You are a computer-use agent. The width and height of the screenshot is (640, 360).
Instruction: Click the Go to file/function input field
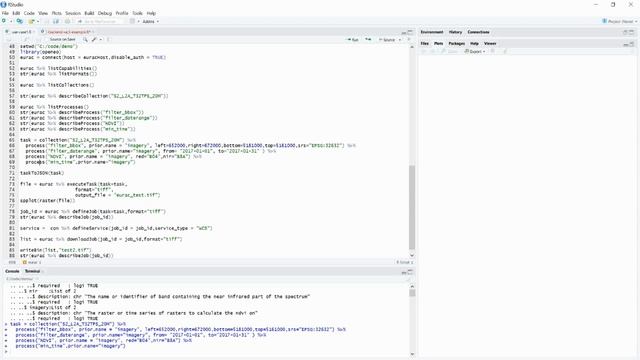(100, 21)
